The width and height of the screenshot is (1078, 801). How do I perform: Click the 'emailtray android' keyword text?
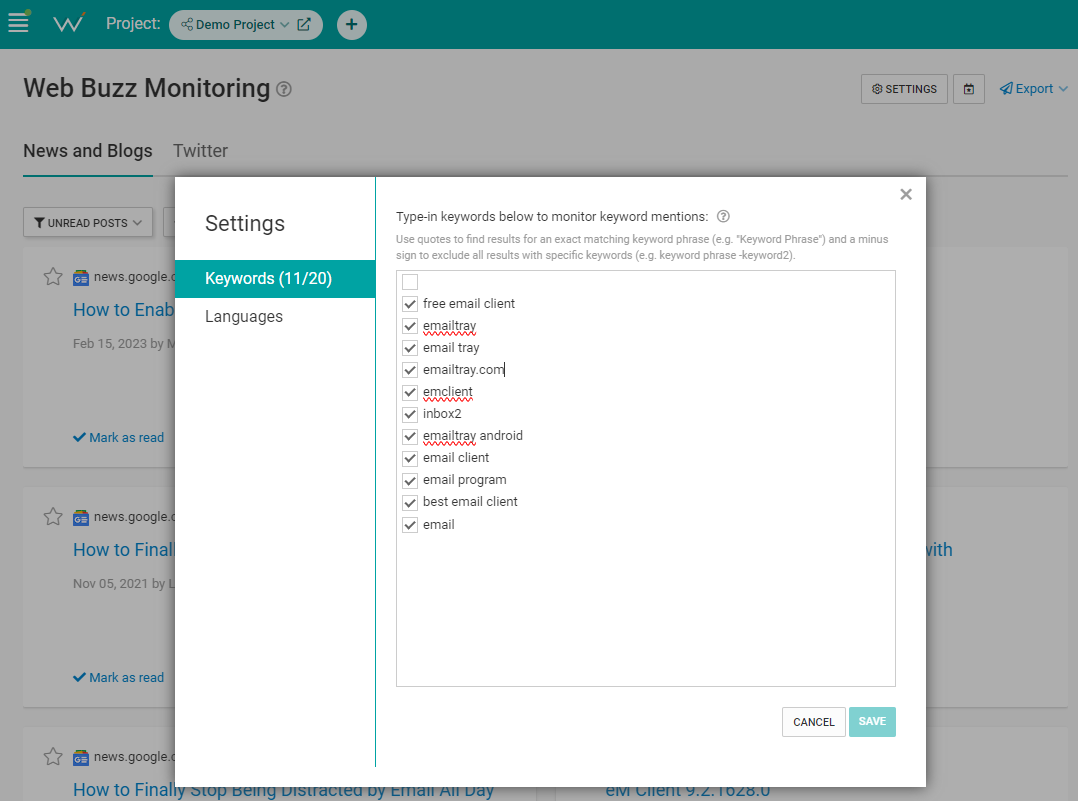click(x=473, y=436)
